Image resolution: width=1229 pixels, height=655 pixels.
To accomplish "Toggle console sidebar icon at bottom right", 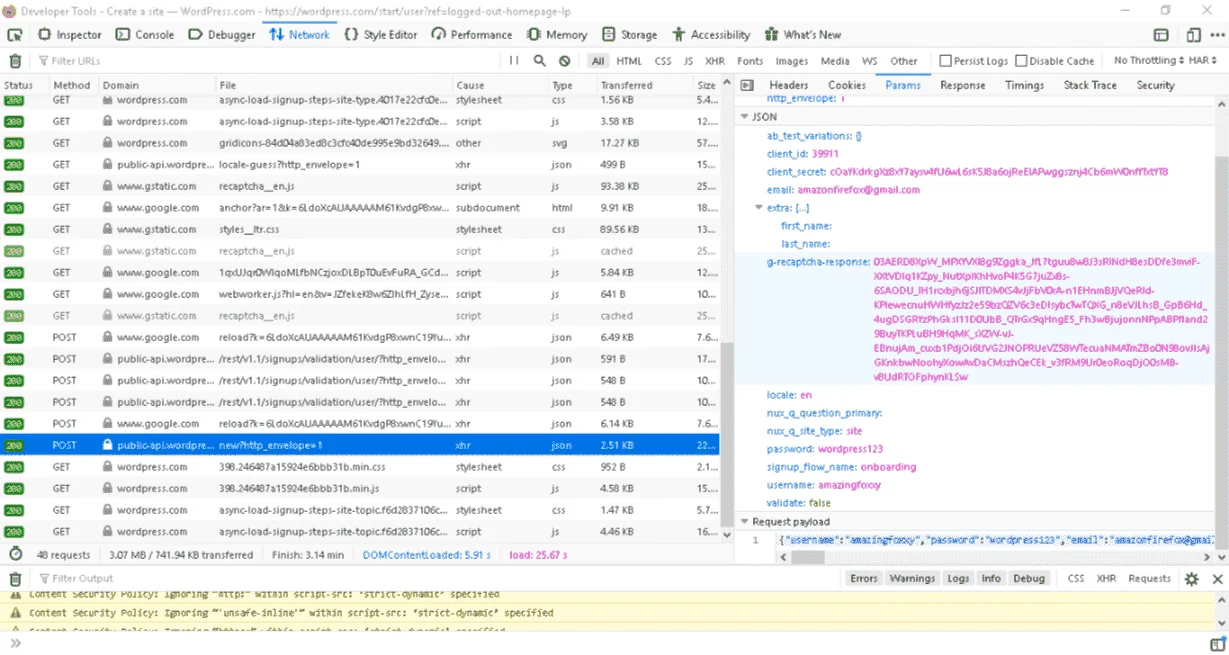I will [x=1216, y=644].
